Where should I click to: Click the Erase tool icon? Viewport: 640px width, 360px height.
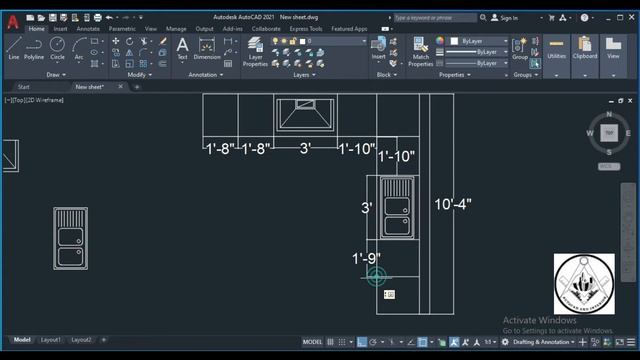[162, 41]
